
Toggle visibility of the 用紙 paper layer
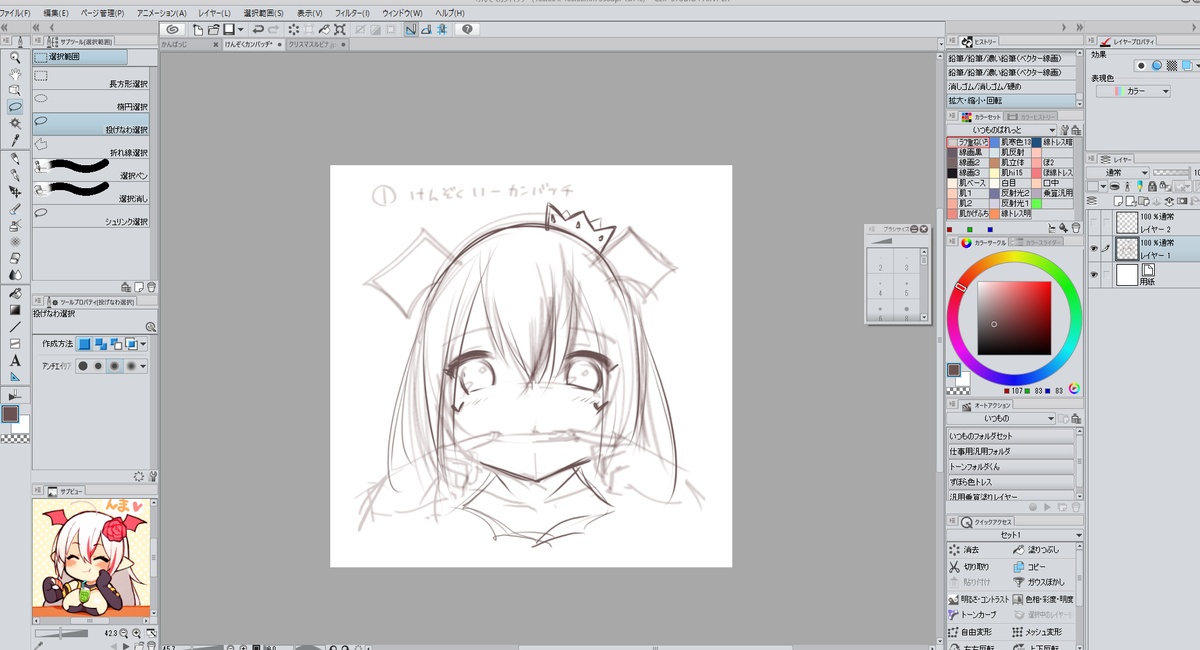point(1093,275)
